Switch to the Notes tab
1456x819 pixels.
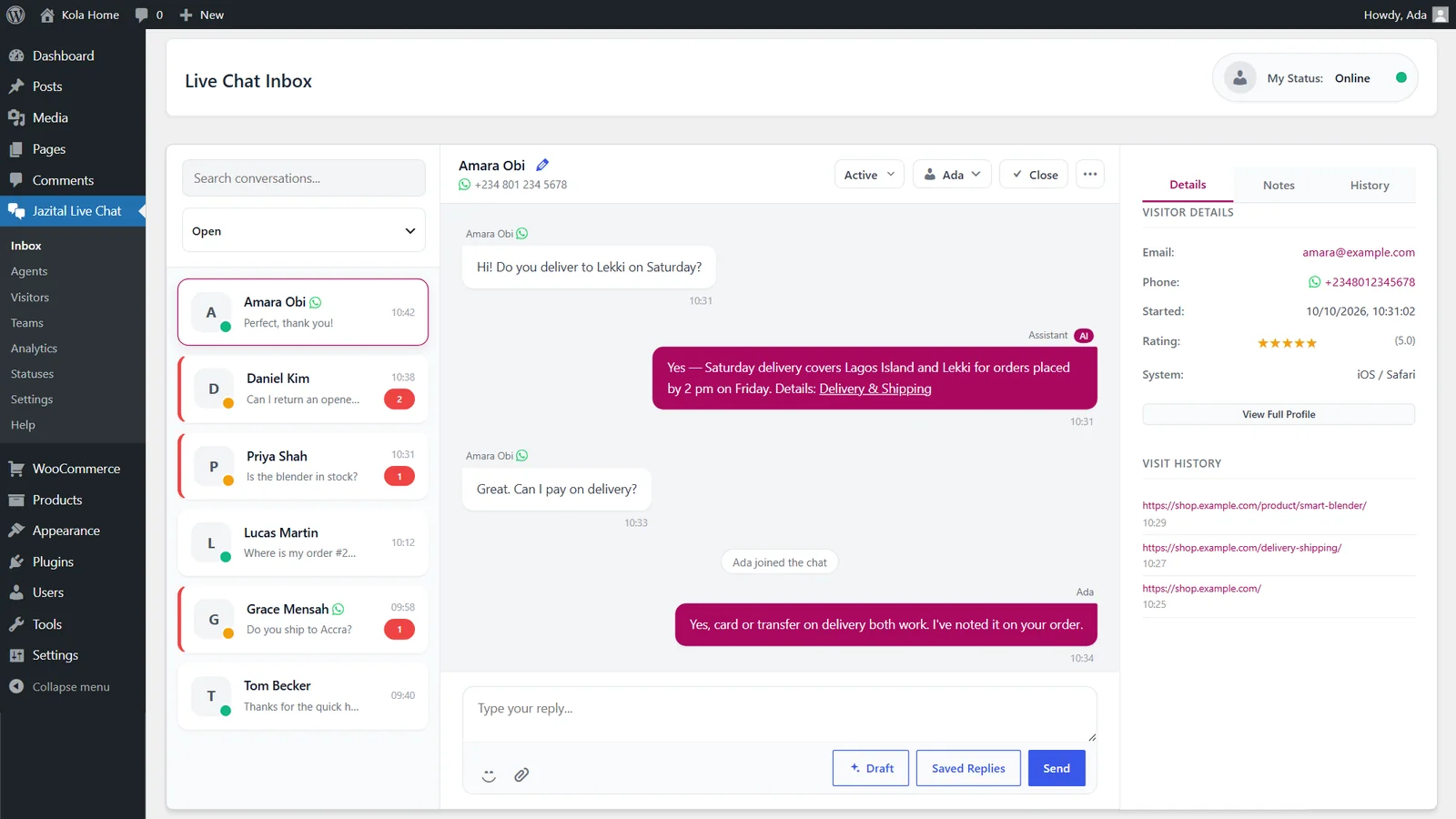(x=1279, y=185)
